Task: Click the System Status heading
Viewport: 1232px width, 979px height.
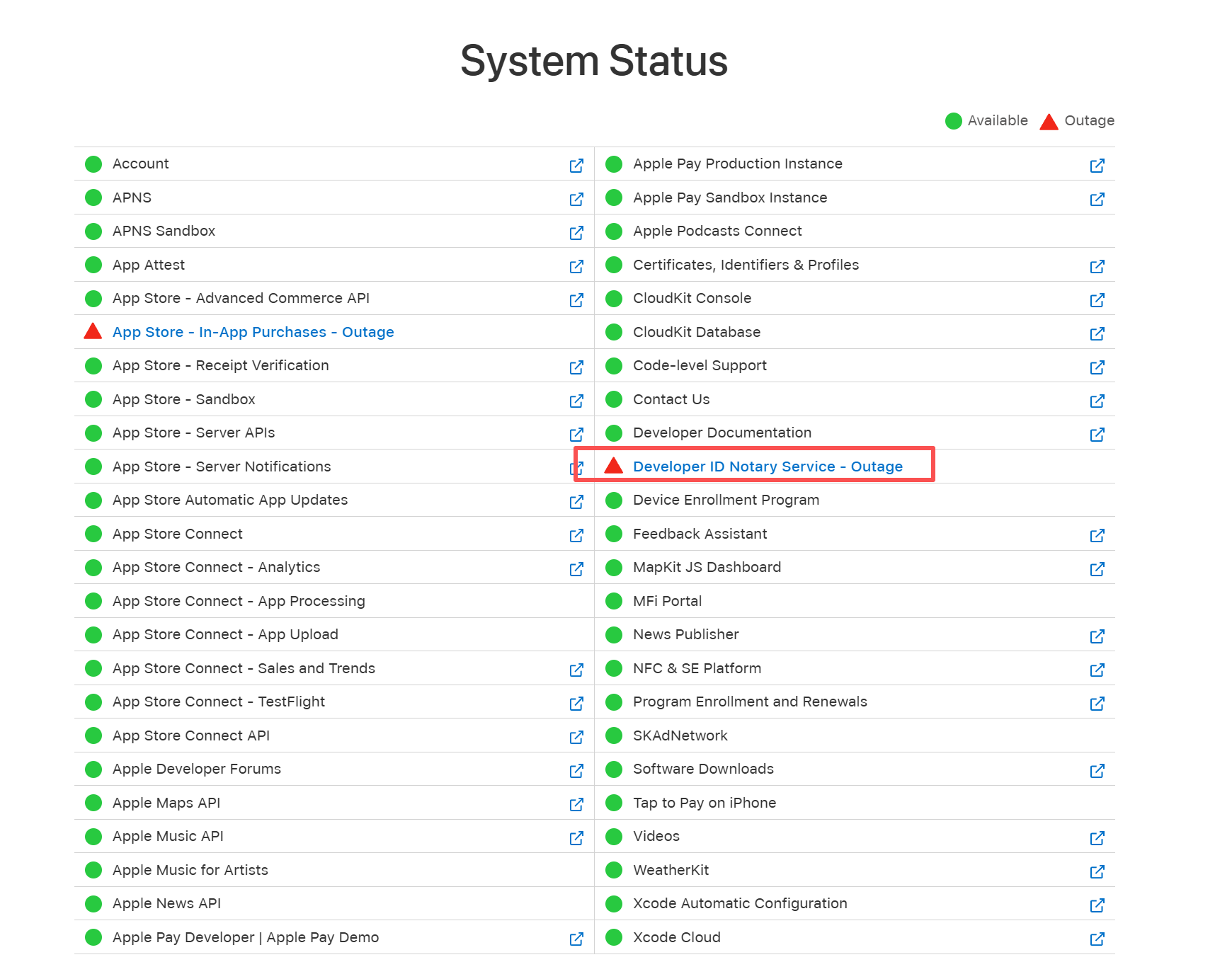Action: point(593,61)
